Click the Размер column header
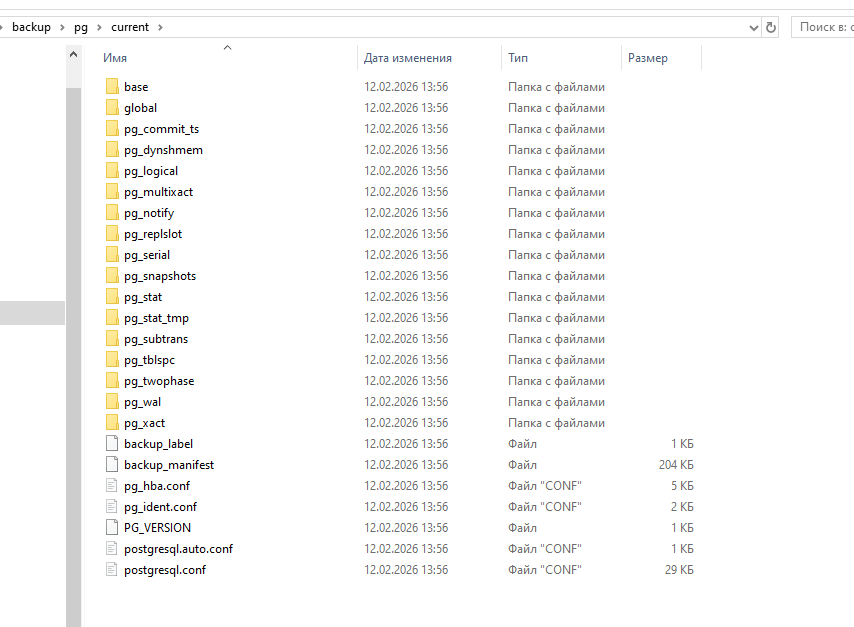854x627 pixels. pyautogui.click(x=647, y=58)
